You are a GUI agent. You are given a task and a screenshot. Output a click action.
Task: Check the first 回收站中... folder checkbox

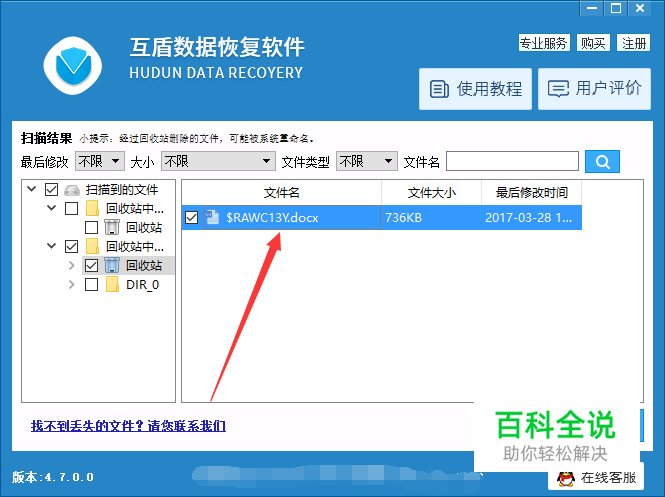click(71, 208)
